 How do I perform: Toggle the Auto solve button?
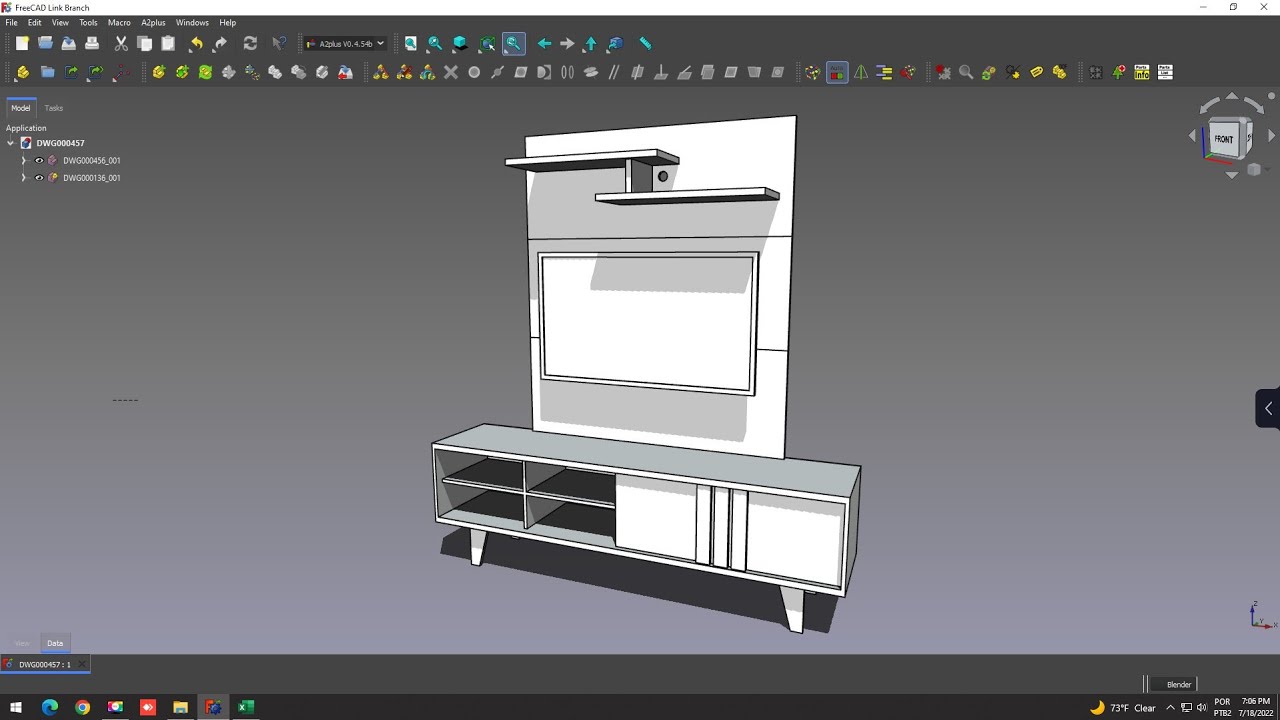click(x=838, y=72)
